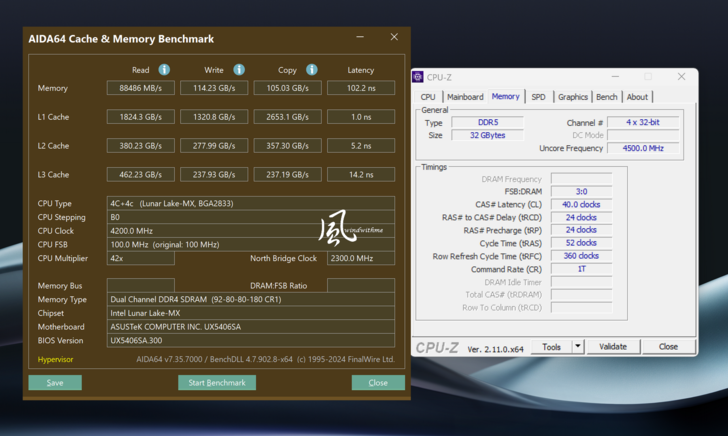Select the SPD tab
The height and width of the screenshot is (436, 728).
click(x=538, y=97)
